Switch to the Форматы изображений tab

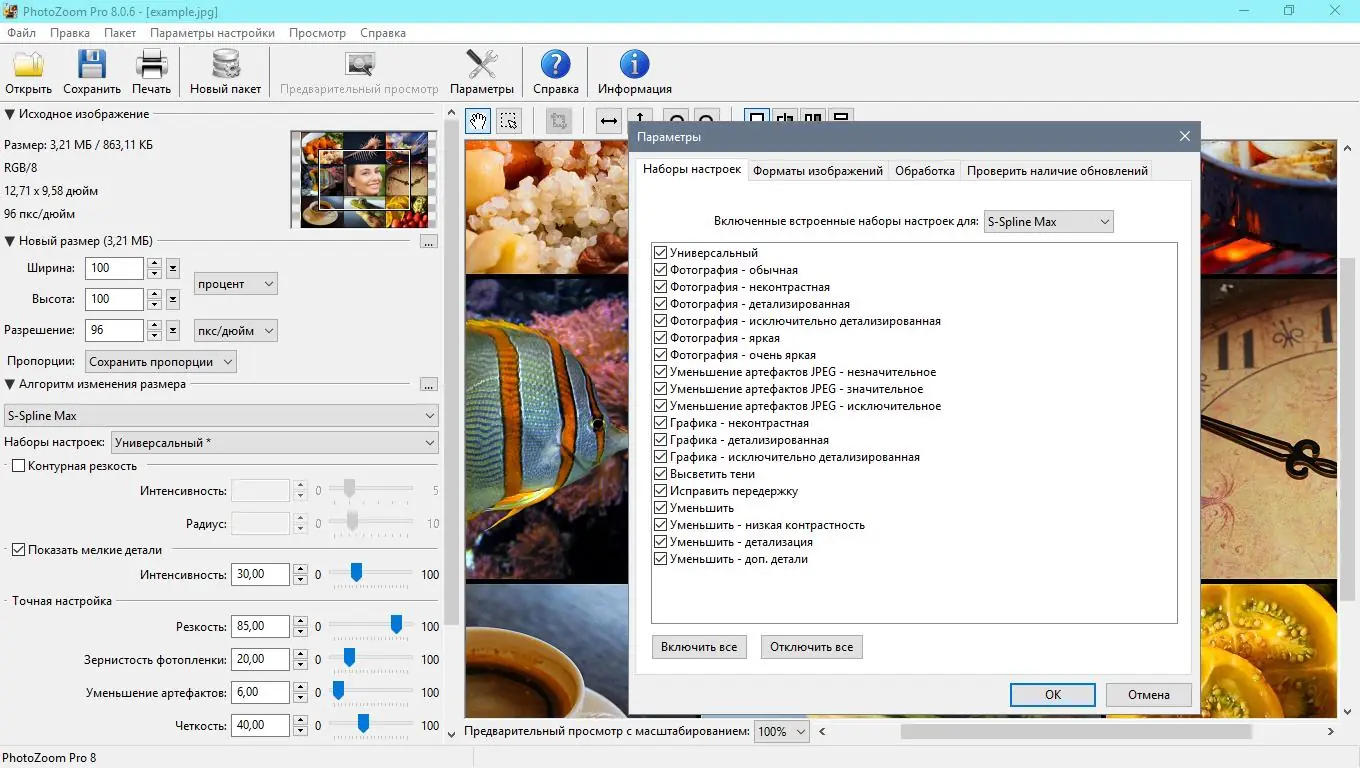[x=817, y=171]
